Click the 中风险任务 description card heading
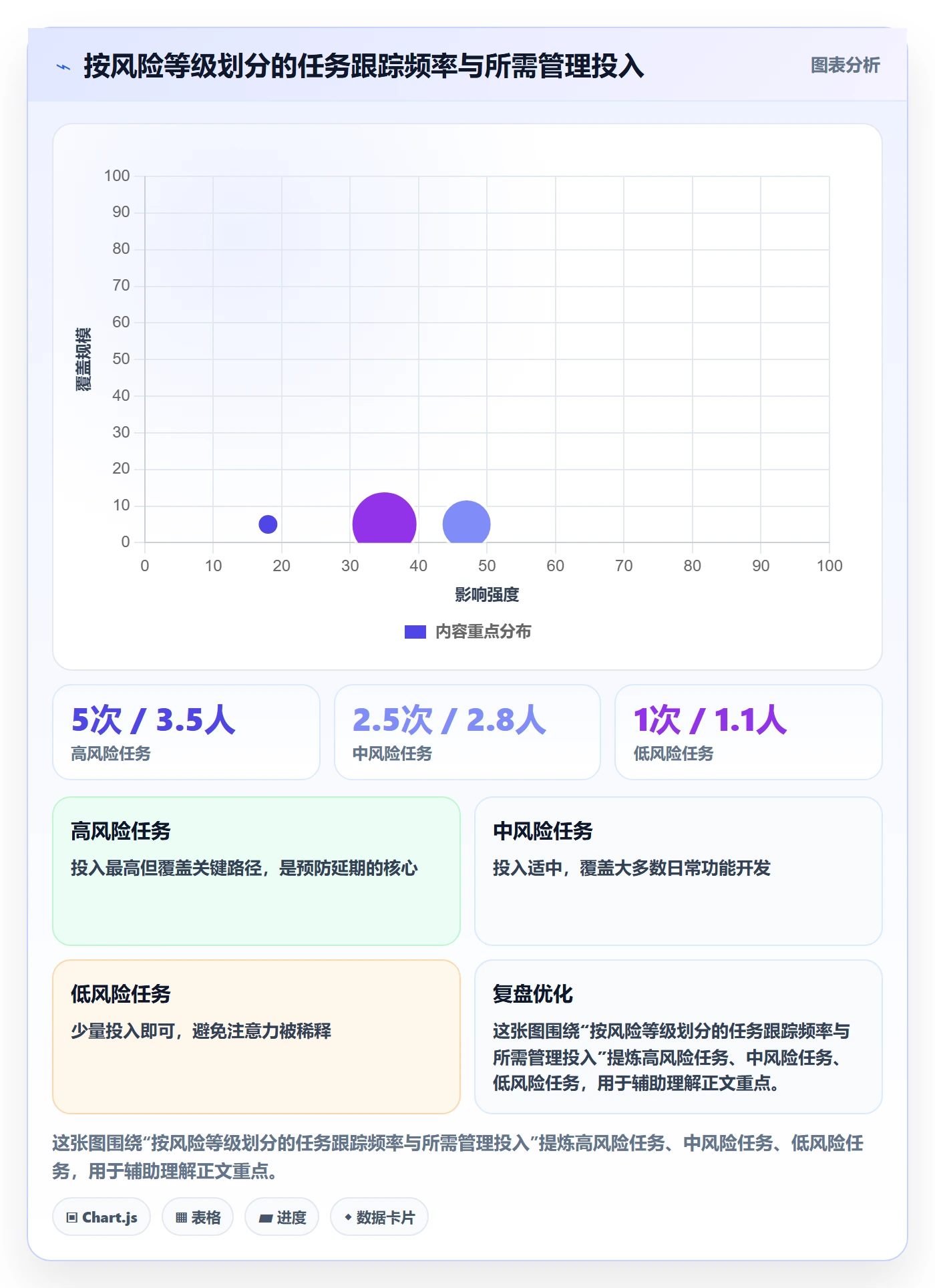Screen dimensions: 935x1288 pyautogui.click(x=543, y=831)
